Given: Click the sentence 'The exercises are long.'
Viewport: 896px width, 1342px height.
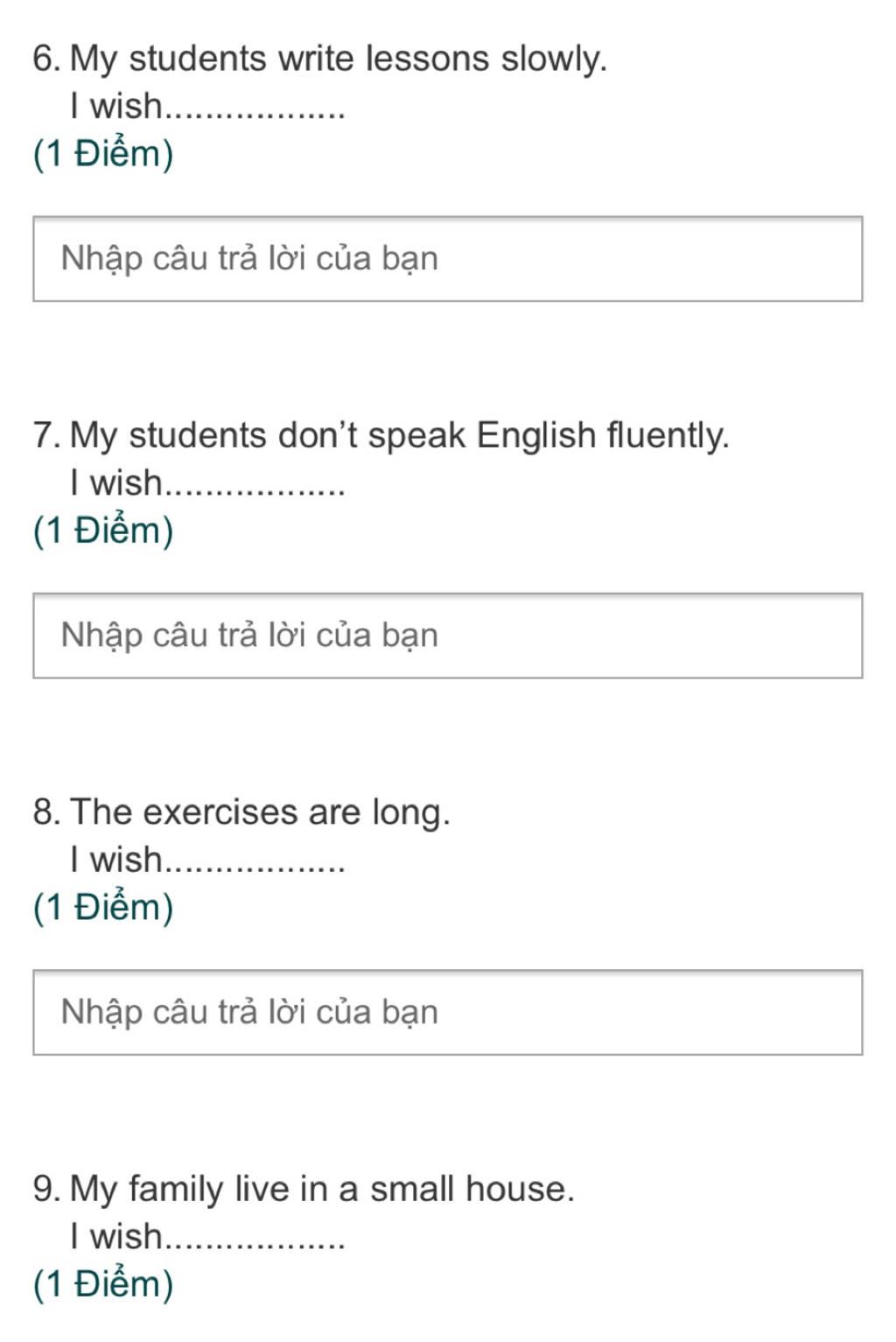Looking at the screenshot, I should [260, 812].
